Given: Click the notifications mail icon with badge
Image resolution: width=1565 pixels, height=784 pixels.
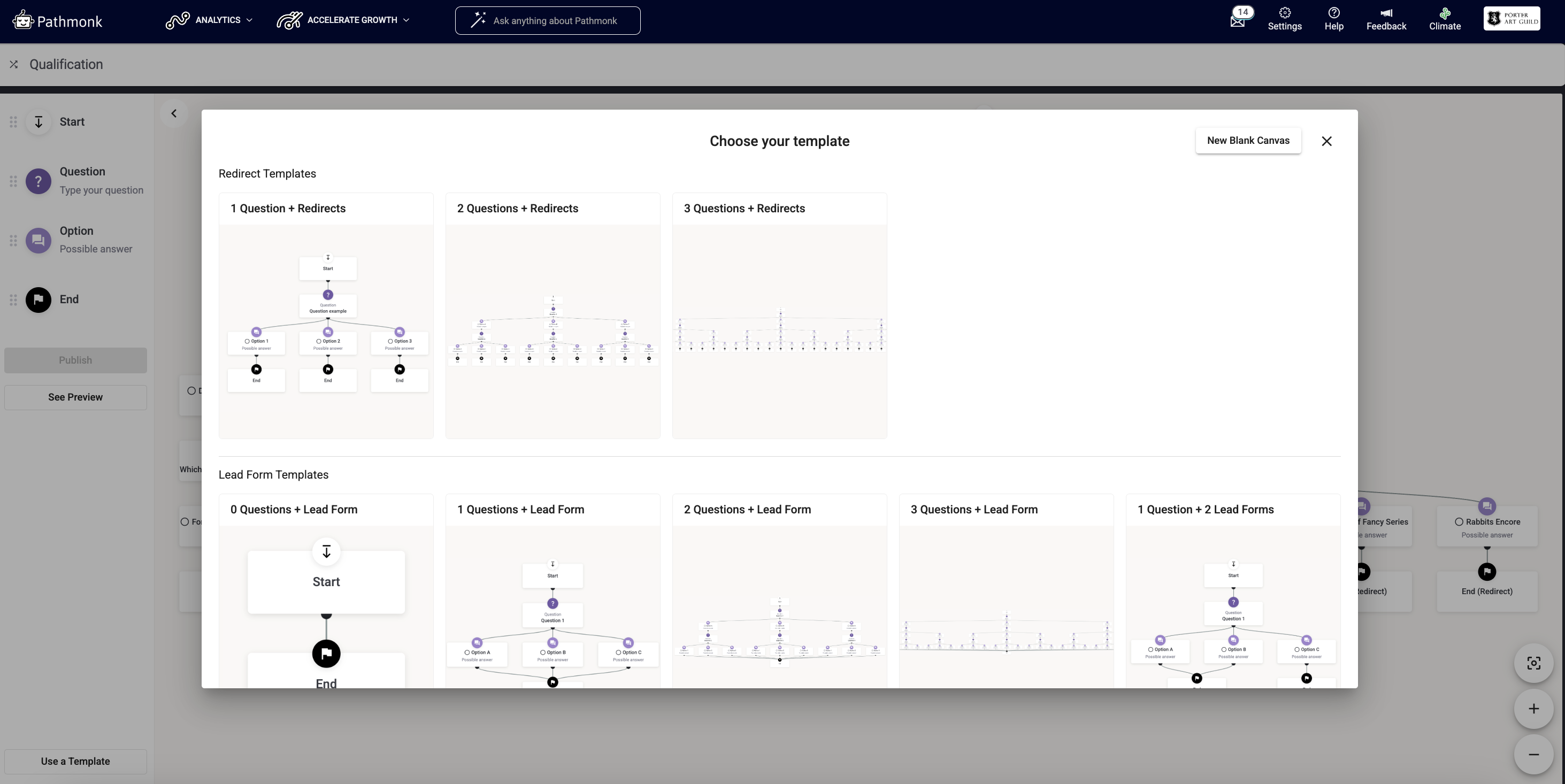Looking at the screenshot, I should tap(1238, 21).
